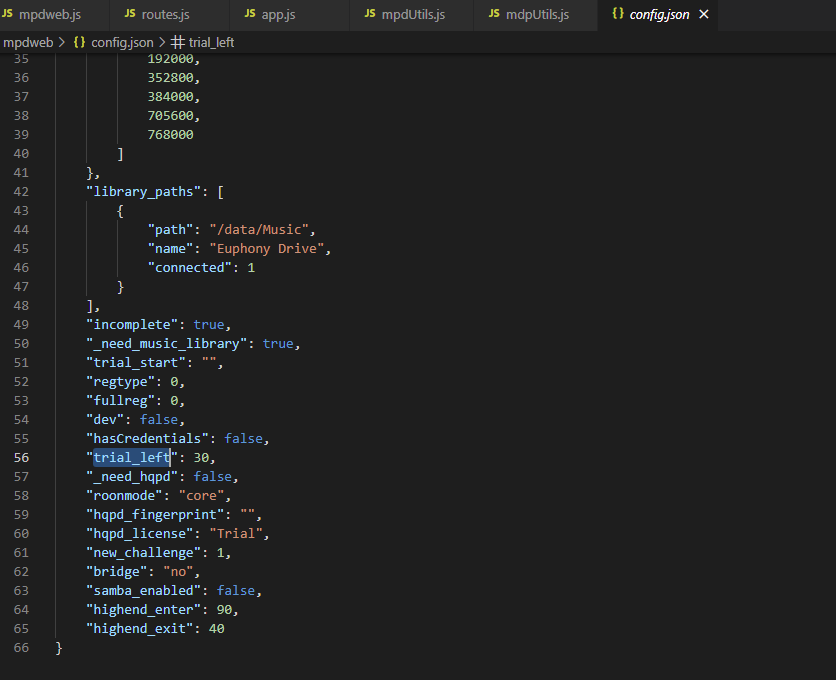Click the "highend_exit" key
Image resolution: width=836 pixels, height=680 pixels.
coord(140,629)
